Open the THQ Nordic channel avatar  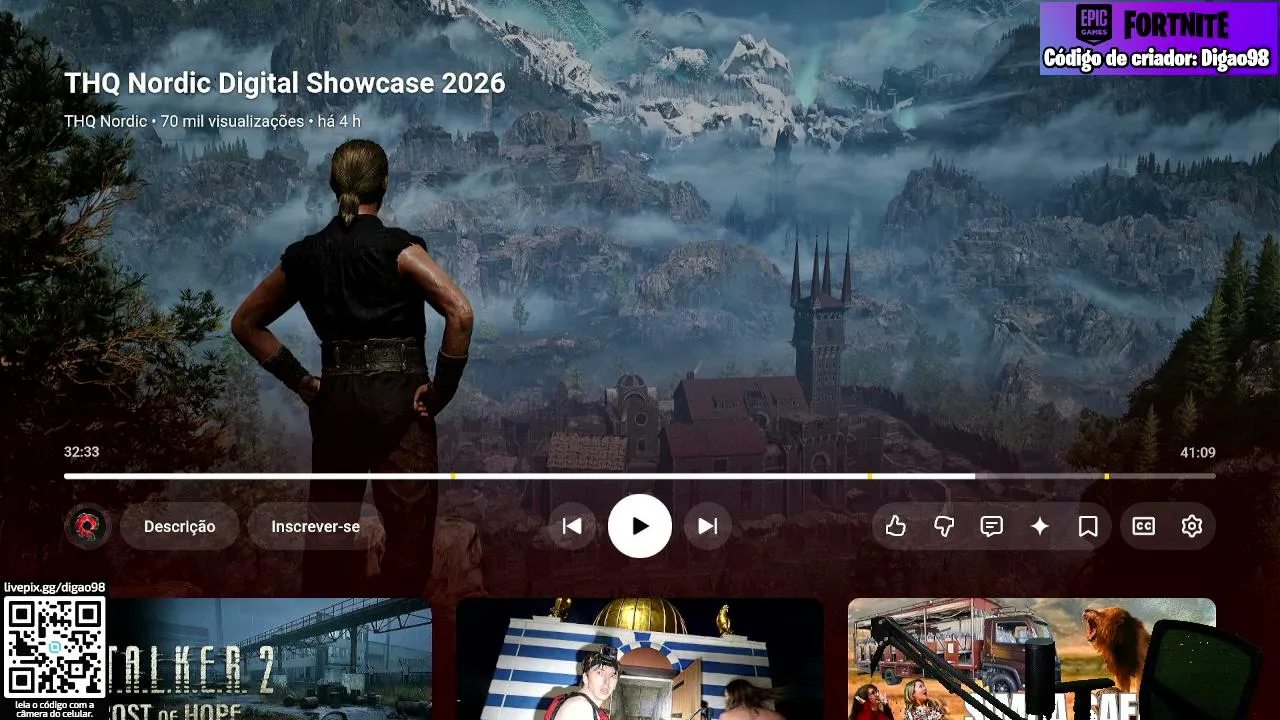88,526
